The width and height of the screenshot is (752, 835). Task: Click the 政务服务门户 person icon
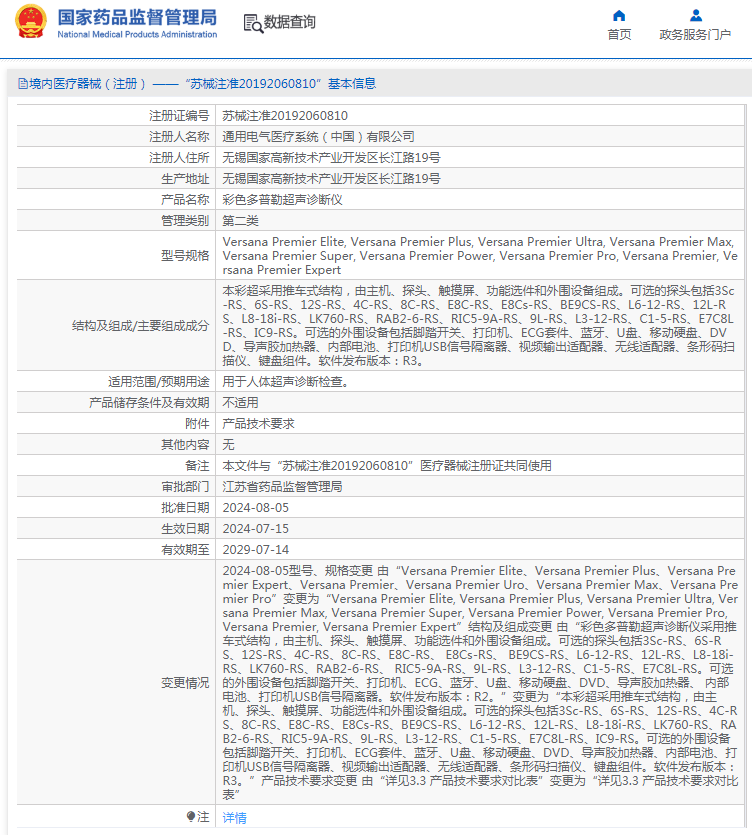tap(696, 15)
